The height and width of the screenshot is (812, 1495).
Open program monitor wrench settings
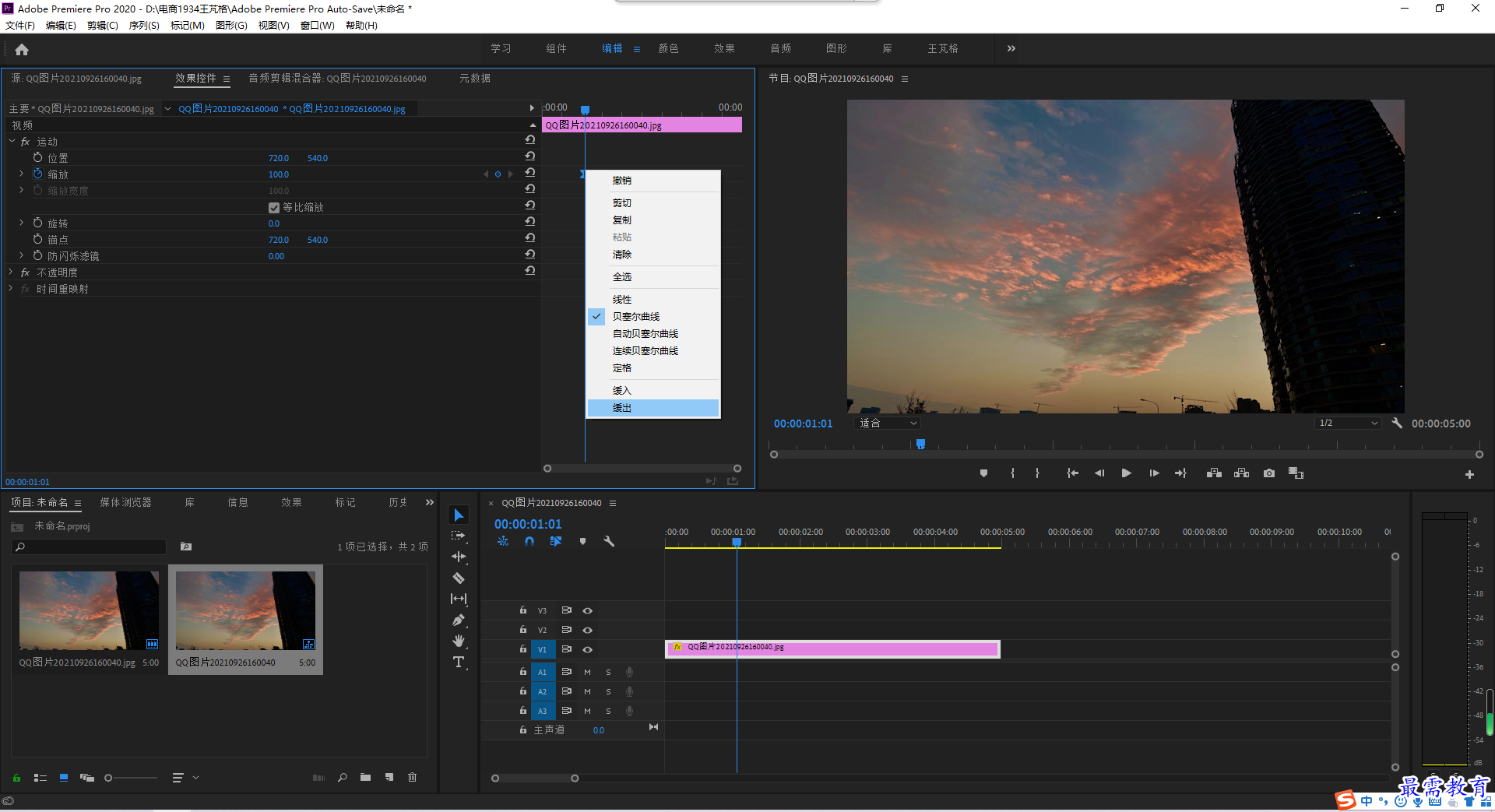tap(1397, 423)
